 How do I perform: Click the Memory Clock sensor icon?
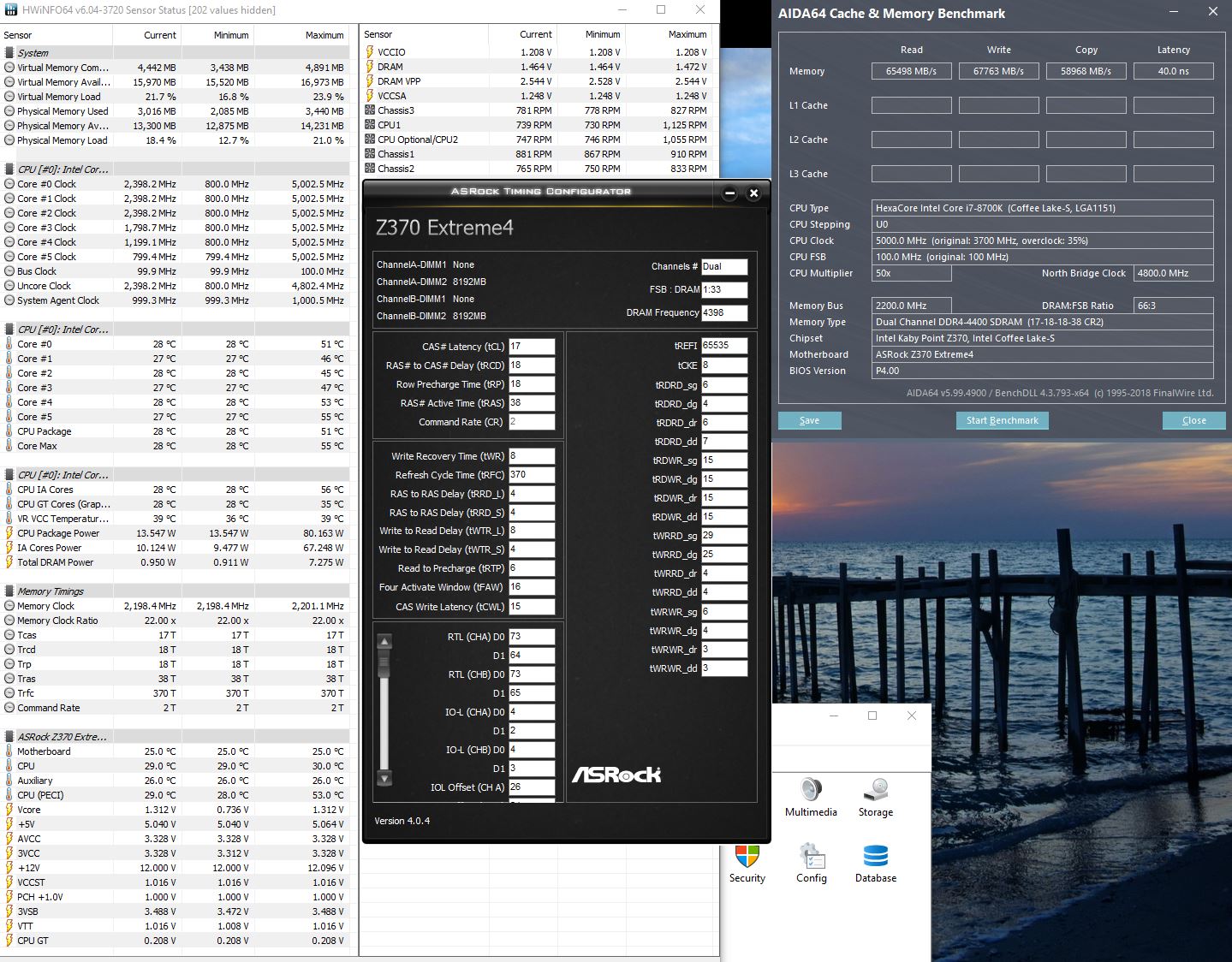pyautogui.click(x=9, y=606)
